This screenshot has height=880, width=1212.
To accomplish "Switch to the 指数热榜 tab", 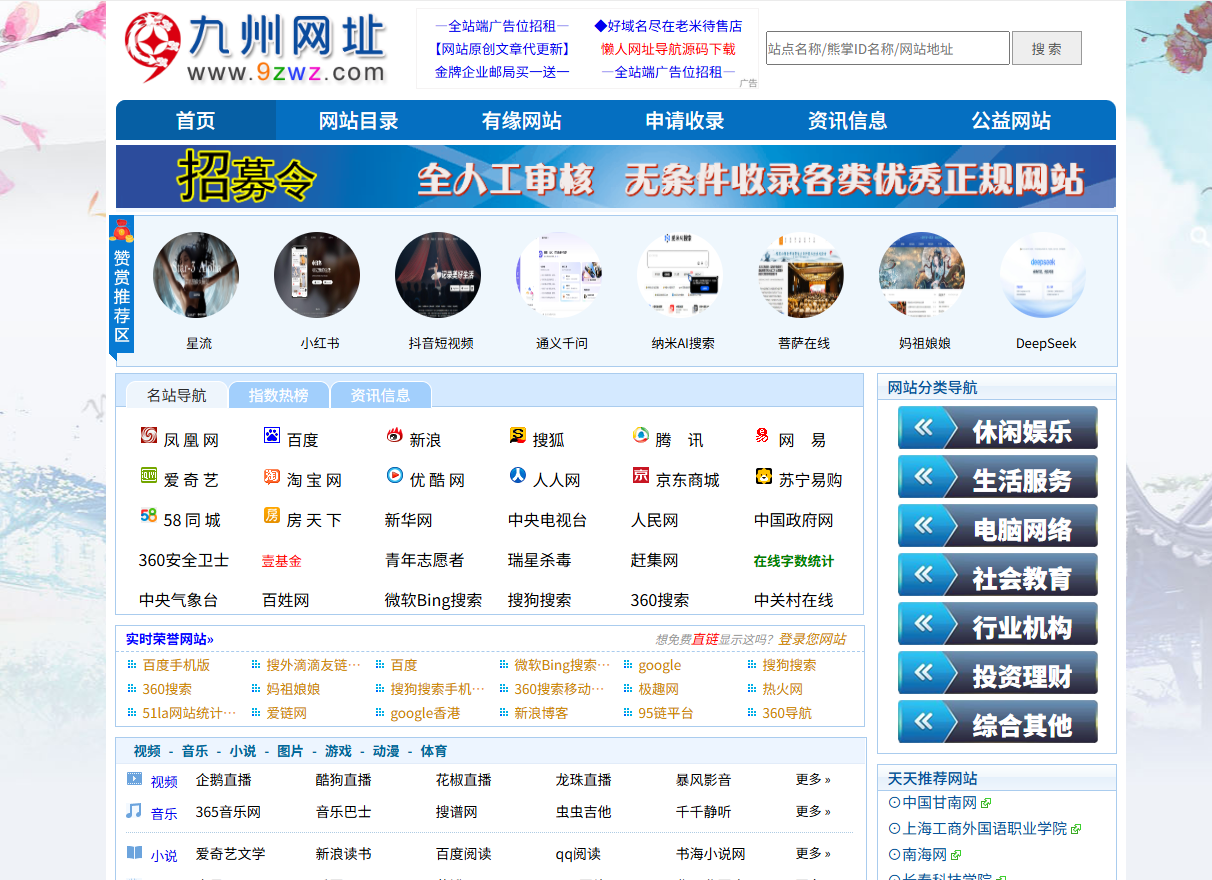I will click(278, 395).
